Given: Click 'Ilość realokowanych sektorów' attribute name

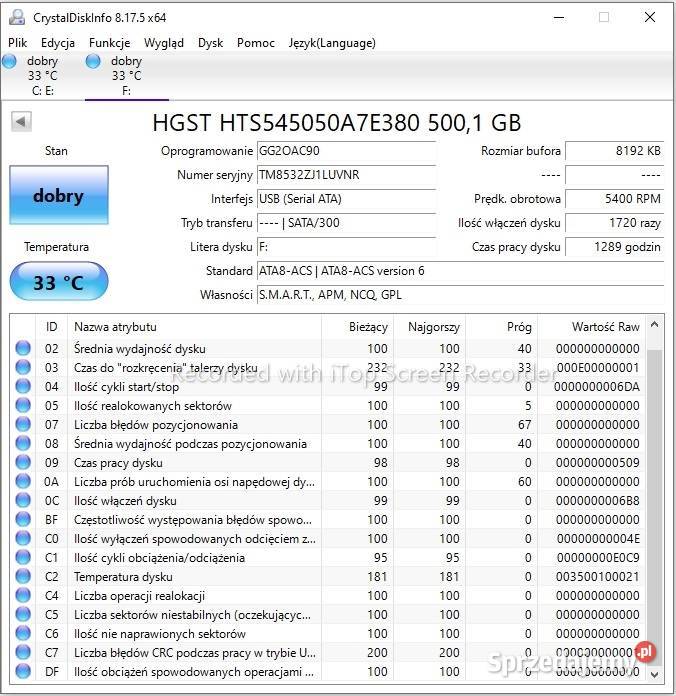Looking at the screenshot, I should [153, 406].
